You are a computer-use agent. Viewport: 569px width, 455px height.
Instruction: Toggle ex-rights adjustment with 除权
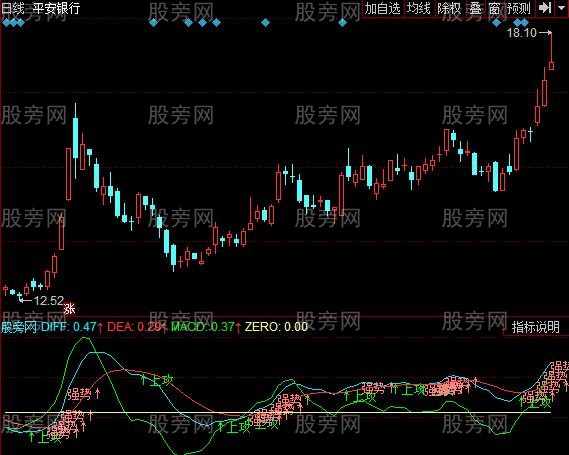tap(449, 8)
